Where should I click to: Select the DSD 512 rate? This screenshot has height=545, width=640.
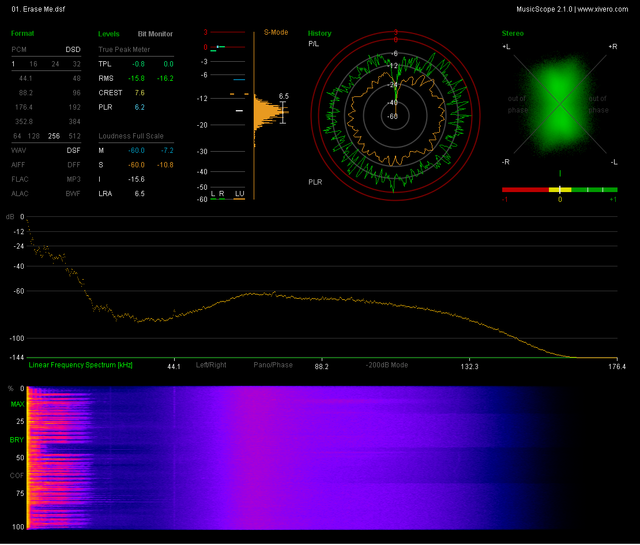(74, 136)
